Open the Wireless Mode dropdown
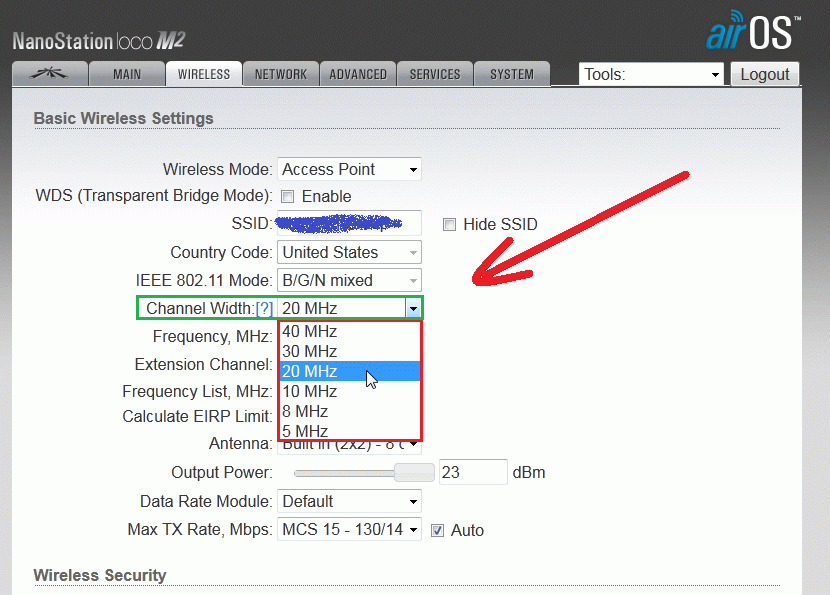This screenshot has height=595, width=830. click(x=349, y=169)
